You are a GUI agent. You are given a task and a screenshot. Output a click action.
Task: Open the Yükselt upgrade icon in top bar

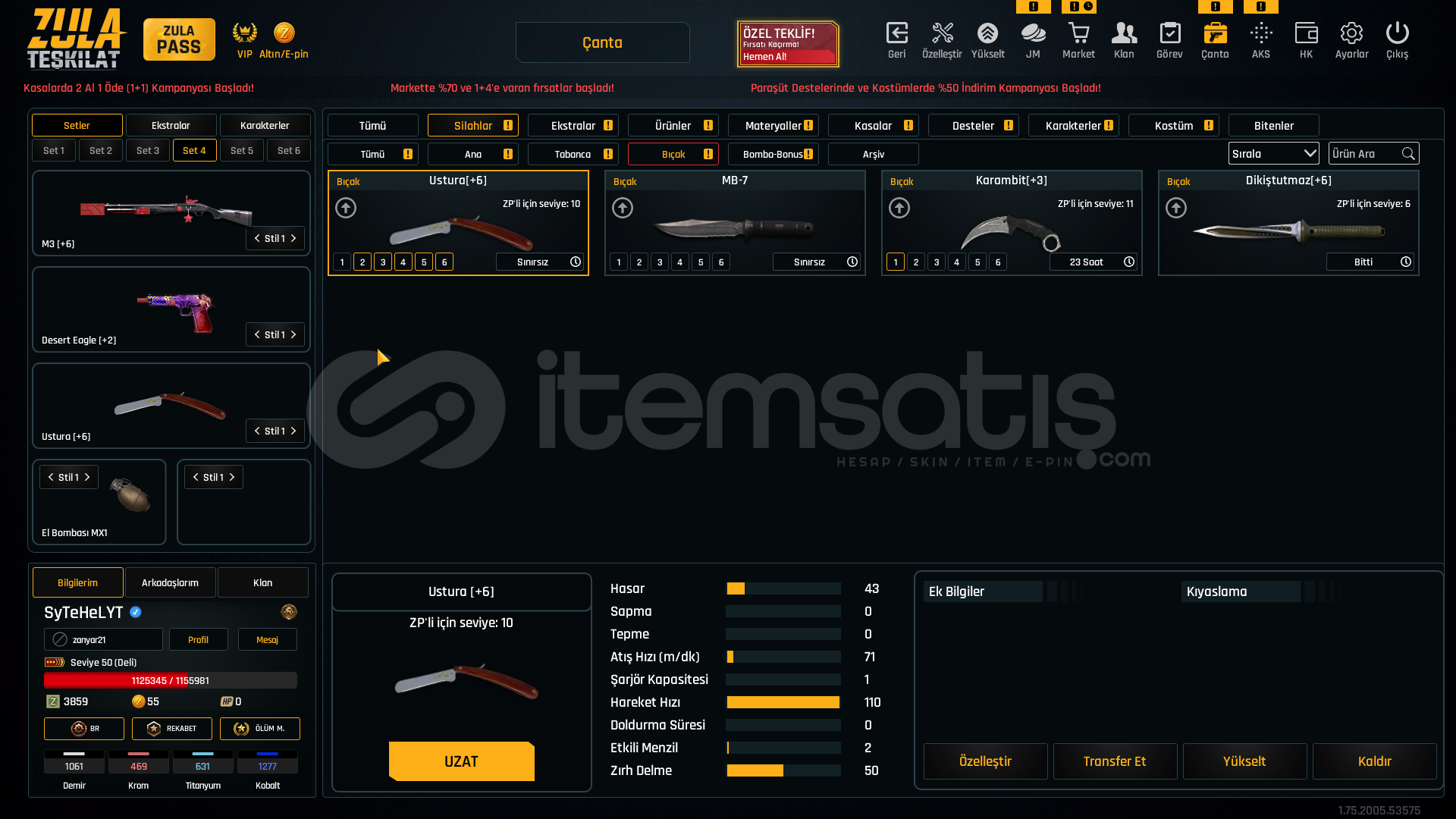click(987, 33)
